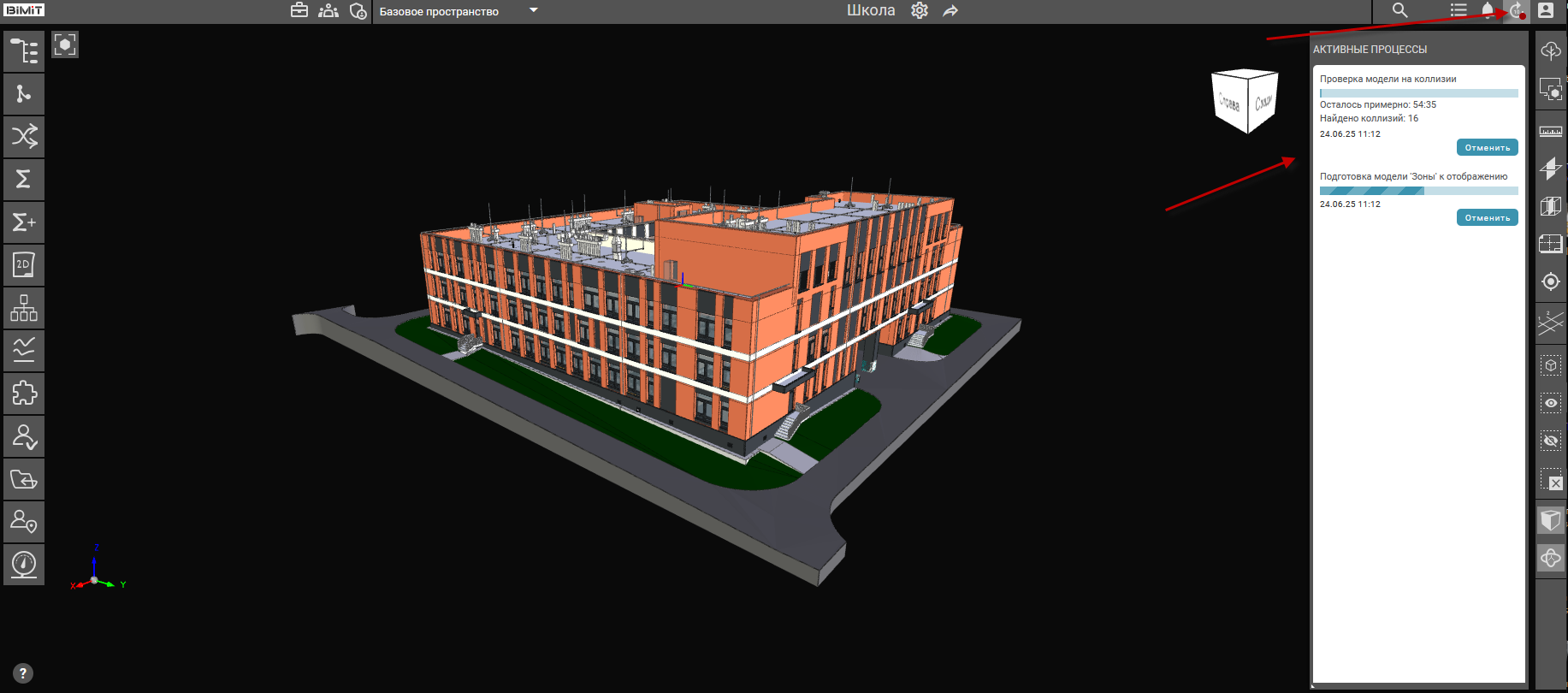Open the puzzle piece plugins icon
The image size is (1568, 693).
(x=24, y=394)
